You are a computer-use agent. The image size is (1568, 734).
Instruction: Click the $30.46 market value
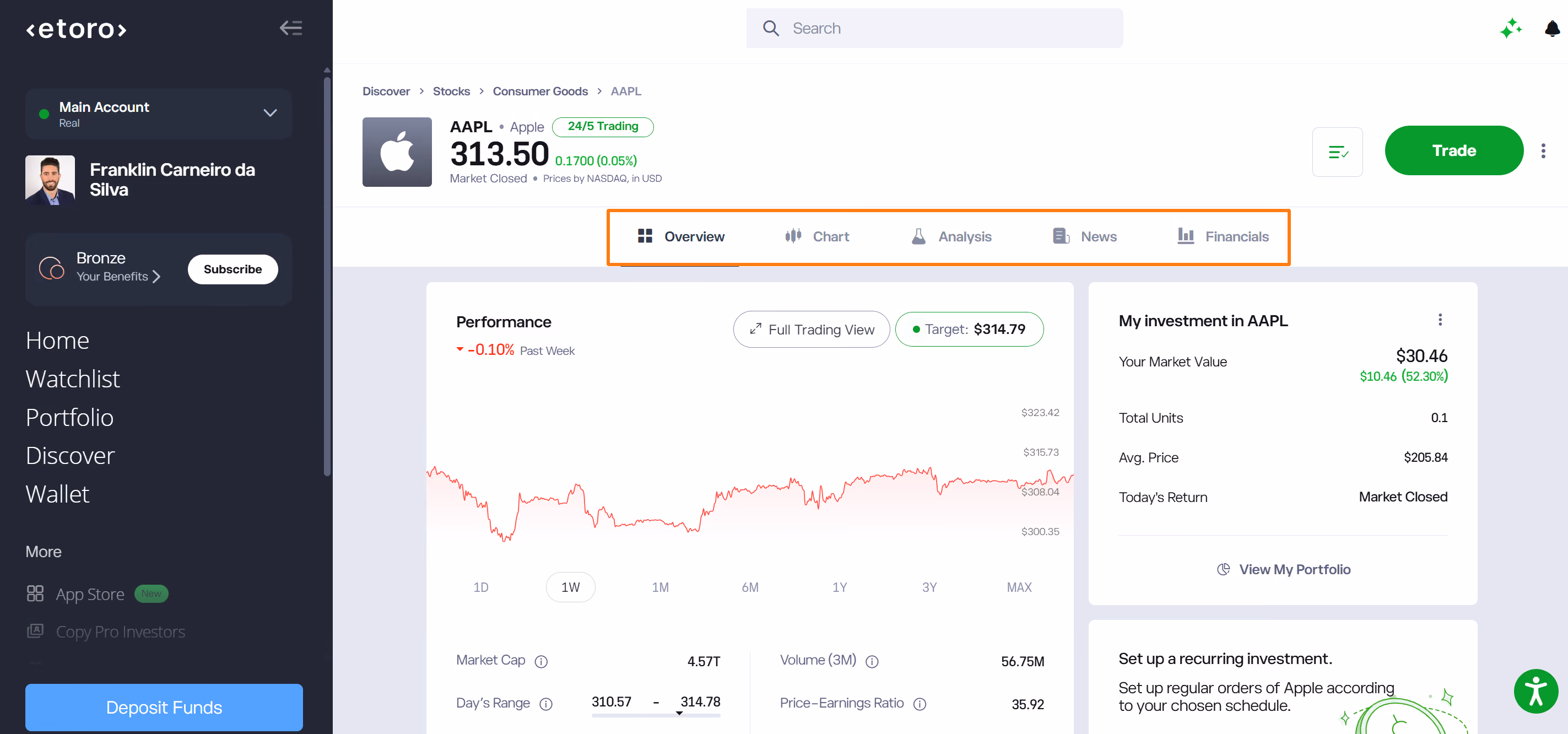[1421, 355]
